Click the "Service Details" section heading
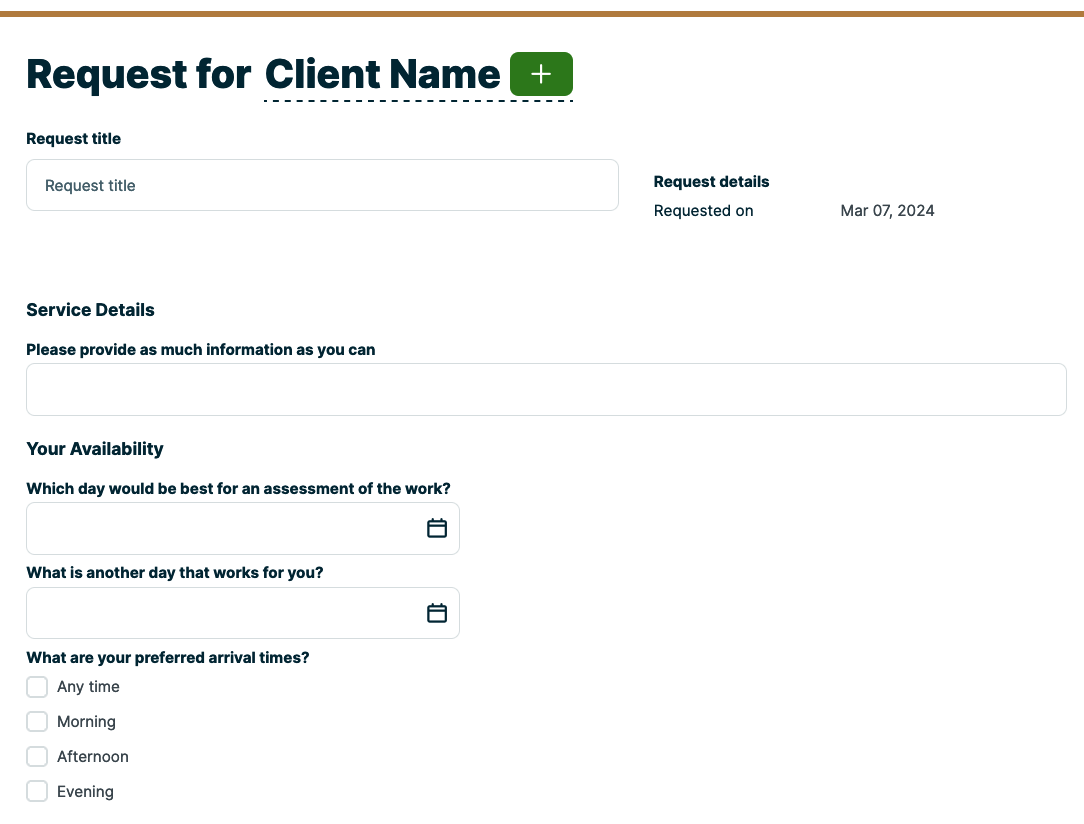 (x=90, y=310)
